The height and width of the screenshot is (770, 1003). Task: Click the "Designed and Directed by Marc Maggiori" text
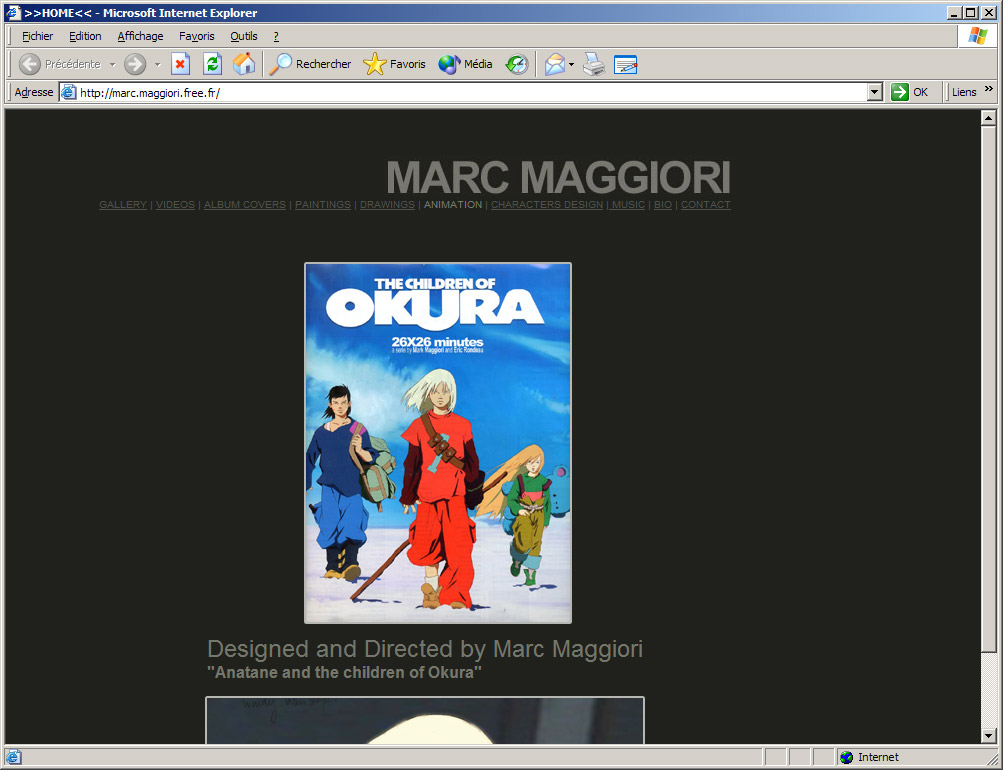pos(425,649)
